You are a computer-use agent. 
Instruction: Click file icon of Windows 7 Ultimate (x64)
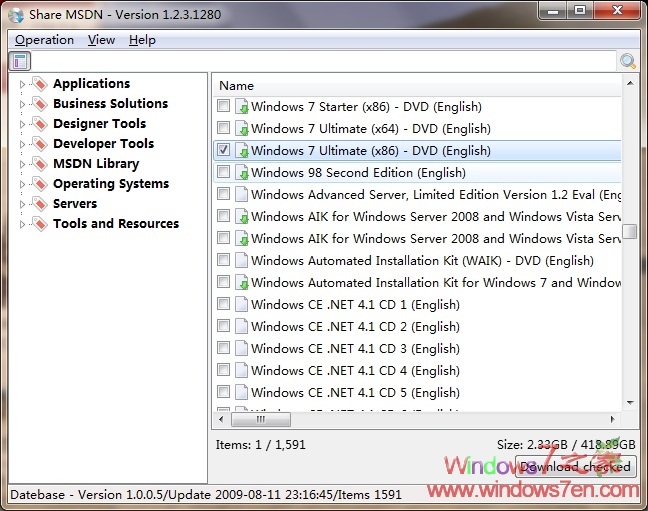[x=241, y=129]
